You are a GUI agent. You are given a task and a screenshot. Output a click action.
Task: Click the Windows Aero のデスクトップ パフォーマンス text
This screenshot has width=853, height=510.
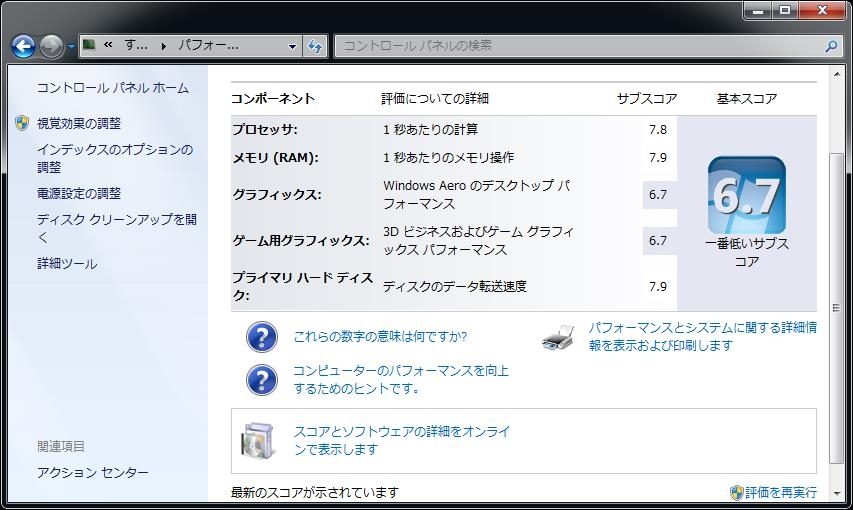click(x=477, y=195)
